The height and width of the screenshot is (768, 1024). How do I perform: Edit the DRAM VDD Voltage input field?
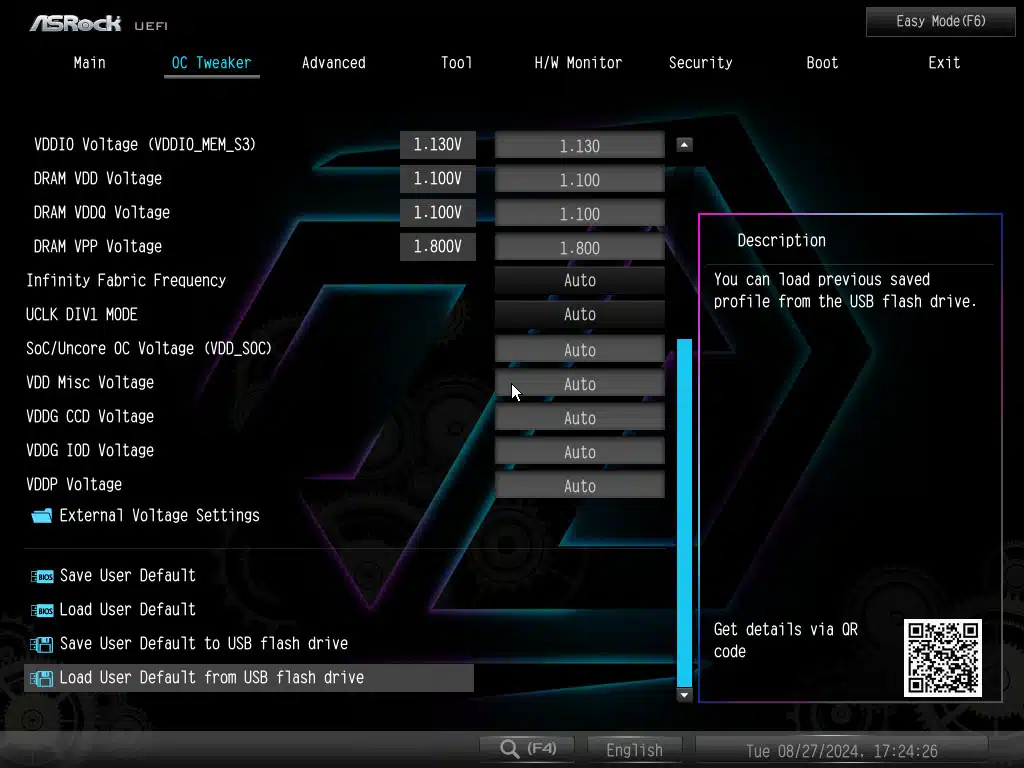pos(579,180)
